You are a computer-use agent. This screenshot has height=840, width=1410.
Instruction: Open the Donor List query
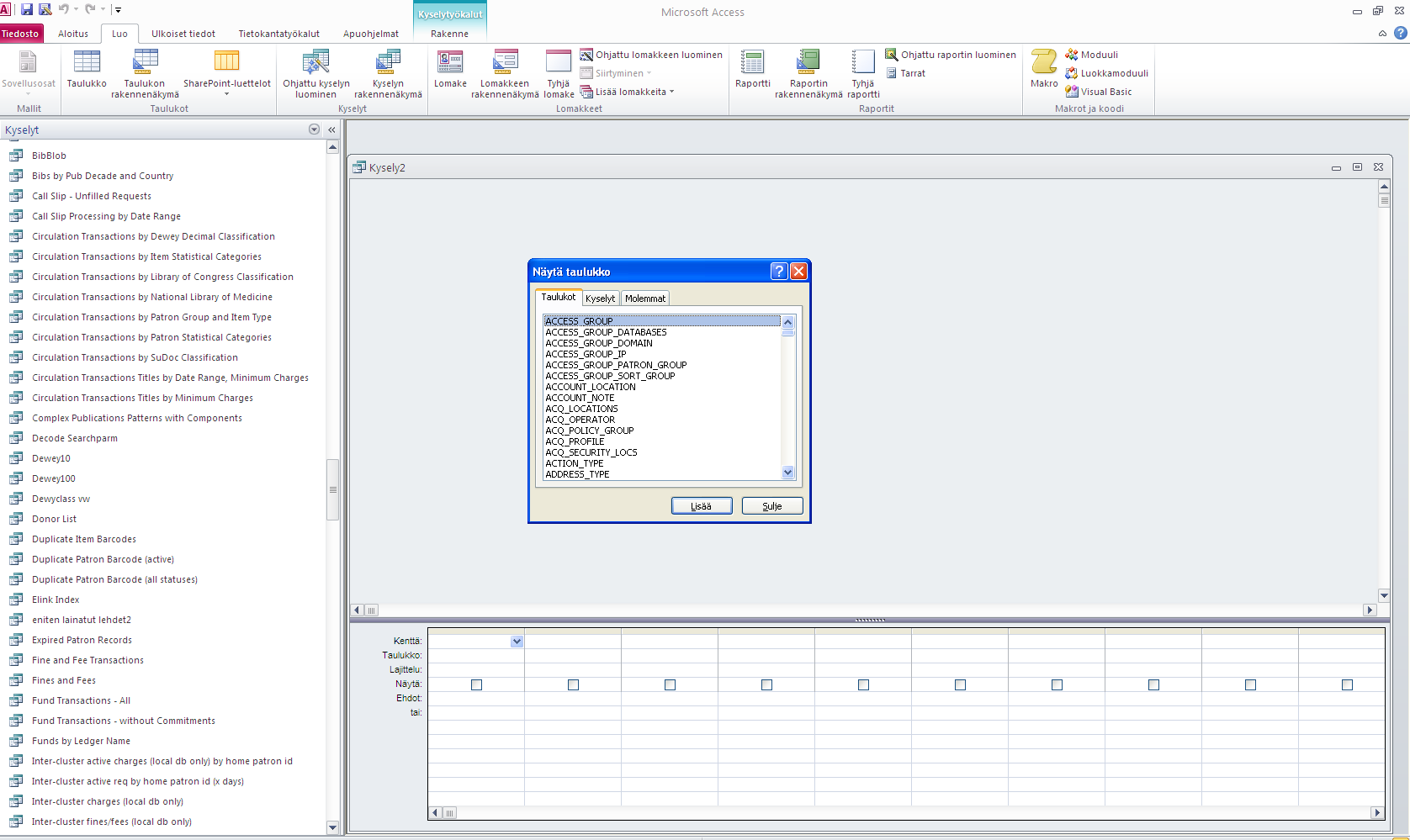[54, 519]
